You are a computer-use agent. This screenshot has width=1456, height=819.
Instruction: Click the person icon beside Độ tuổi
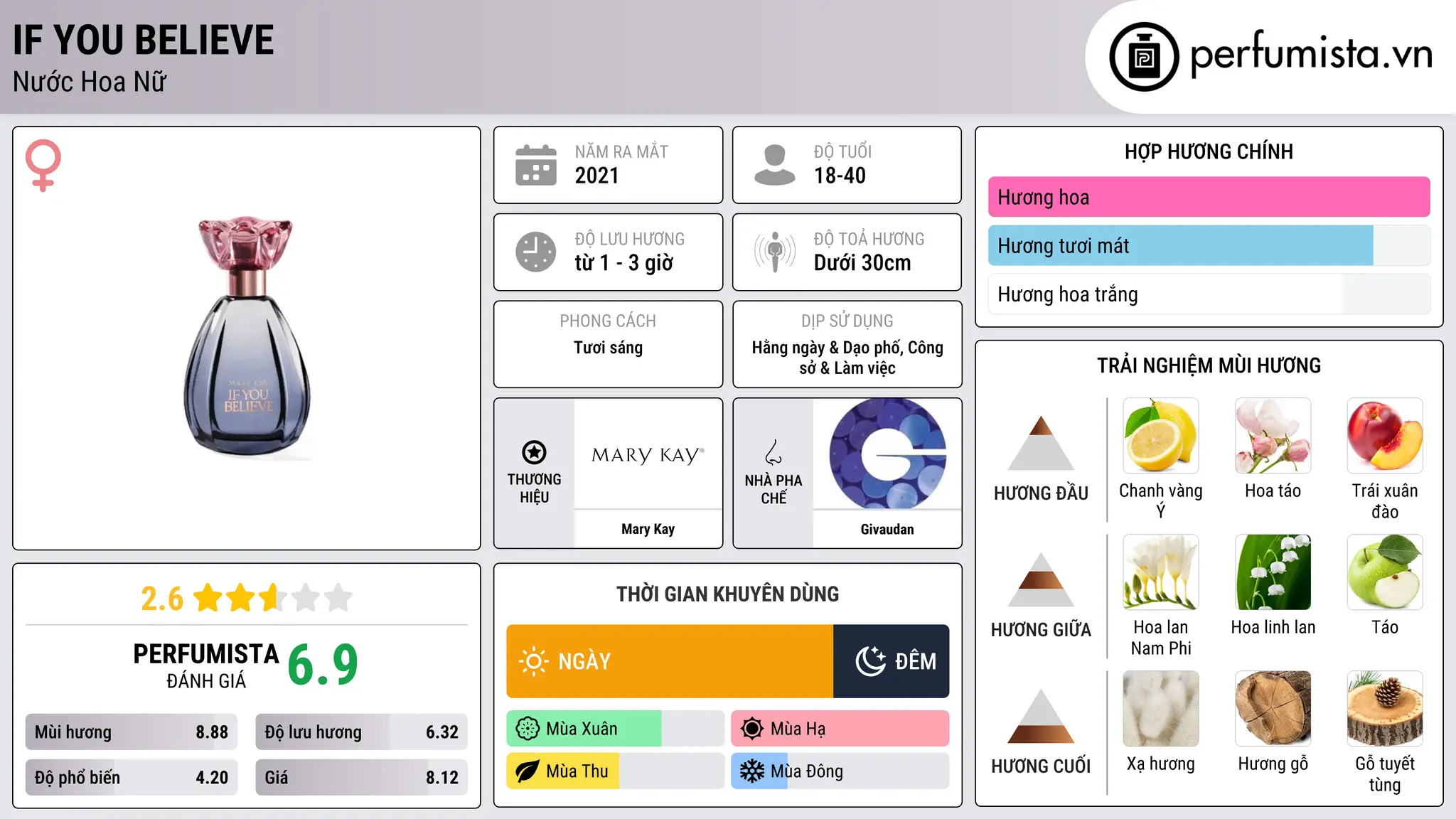pyautogui.click(x=775, y=165)
